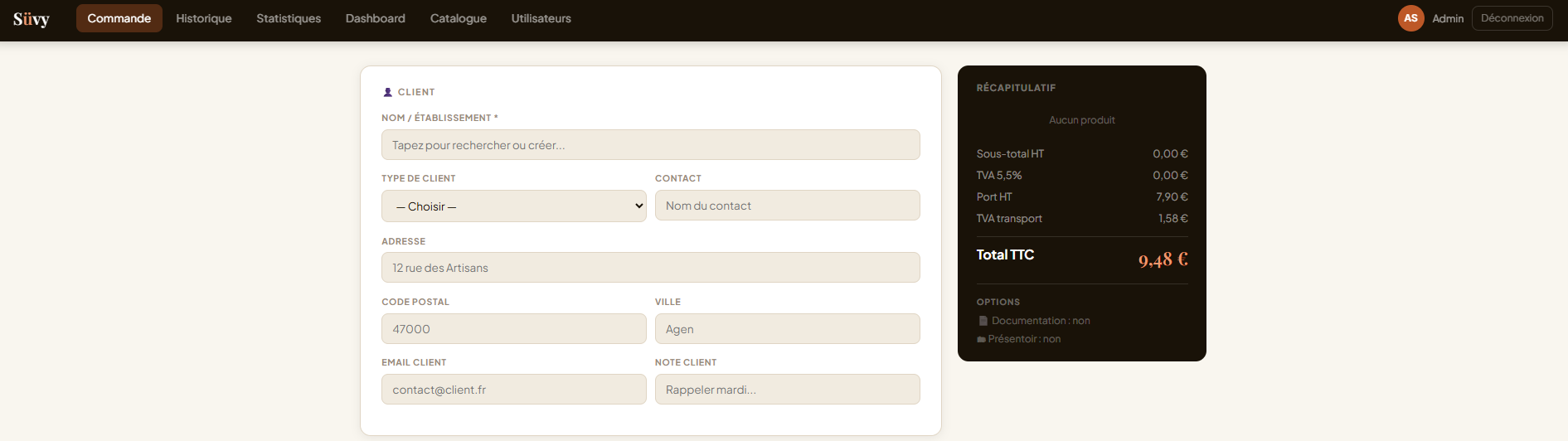Click the Récapitulatif heading
The image size is (1568, 441).
coord(1016,88)
